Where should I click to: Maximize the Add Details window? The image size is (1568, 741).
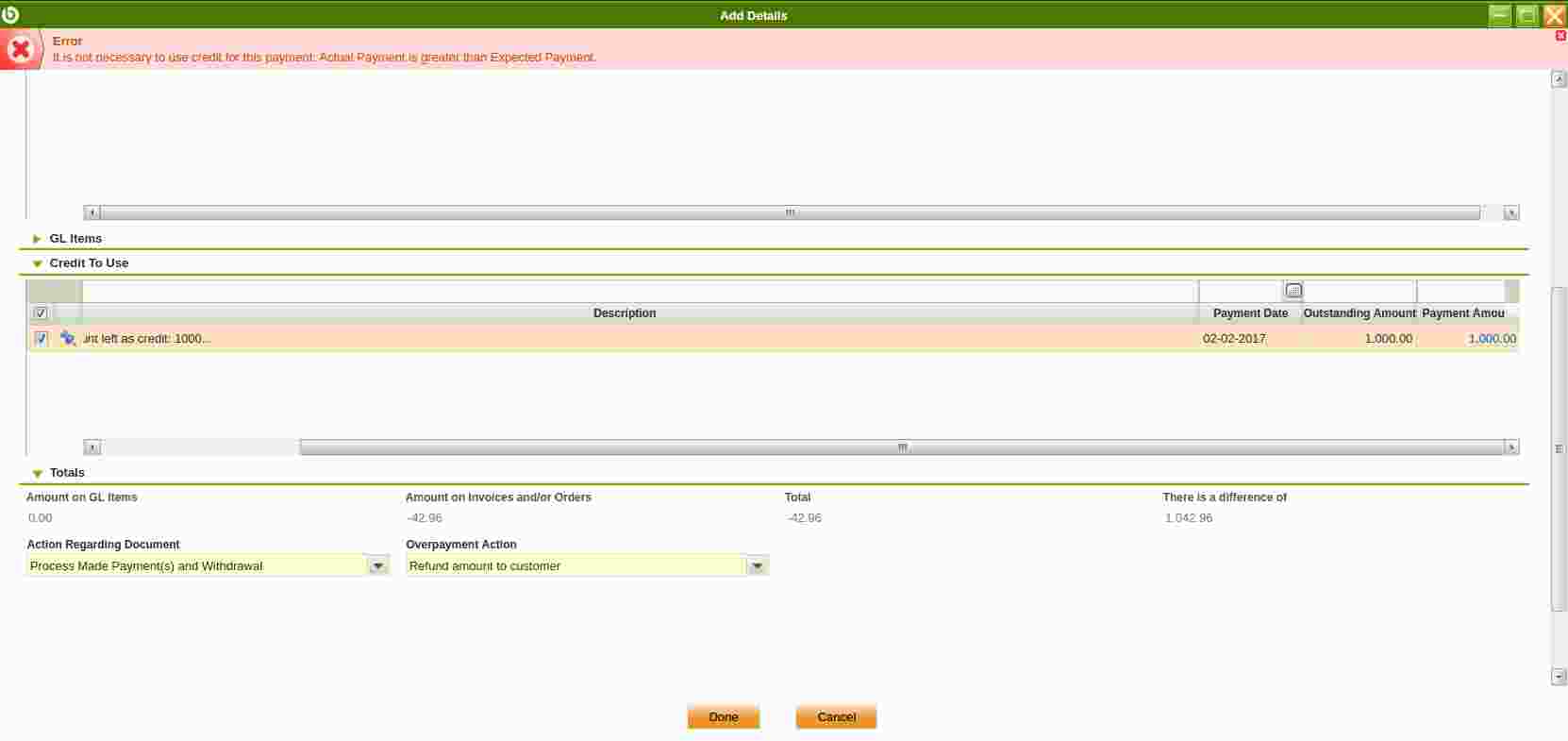click(x=1526, y=15)
